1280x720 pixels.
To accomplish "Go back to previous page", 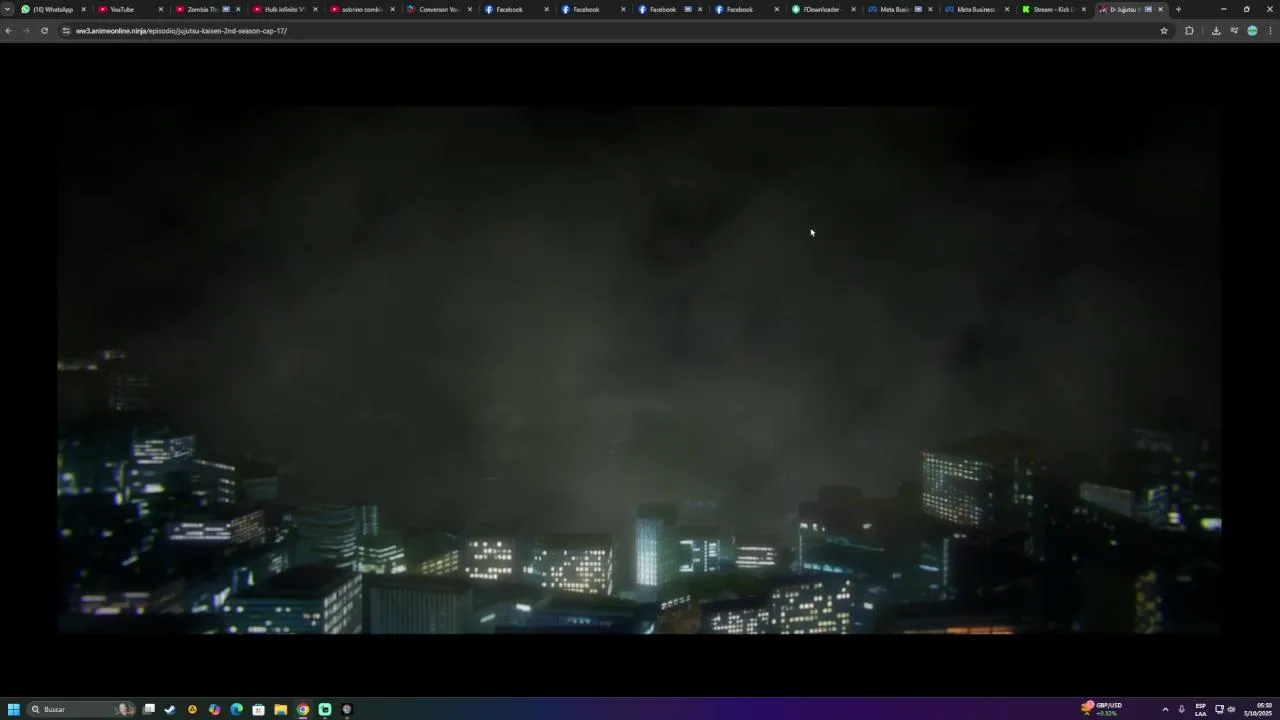I will [8, 31].
